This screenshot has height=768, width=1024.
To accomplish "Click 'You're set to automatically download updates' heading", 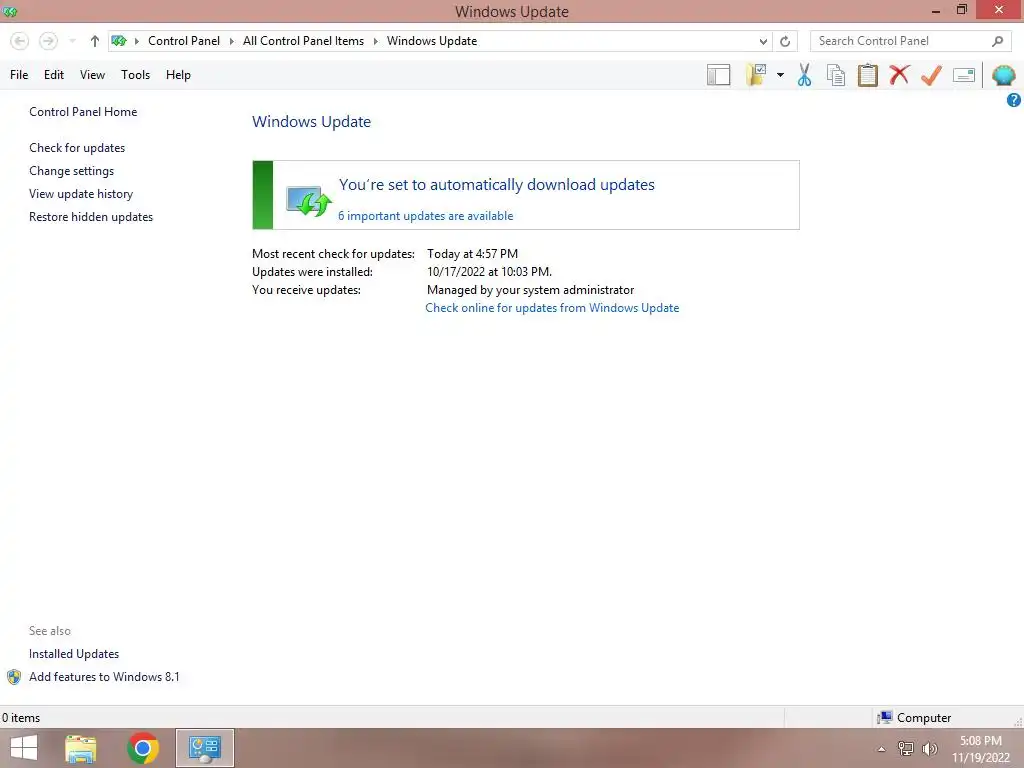I will 496,185.
